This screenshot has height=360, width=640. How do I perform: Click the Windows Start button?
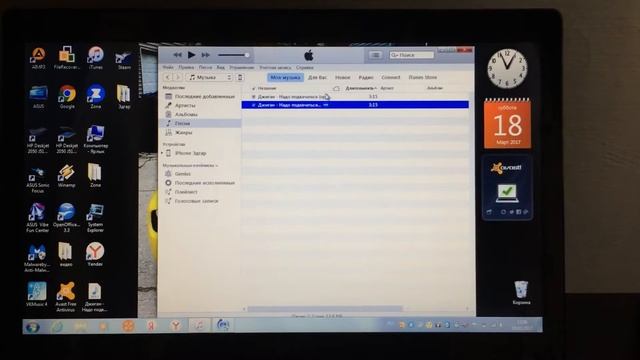[x=32, y=327]
